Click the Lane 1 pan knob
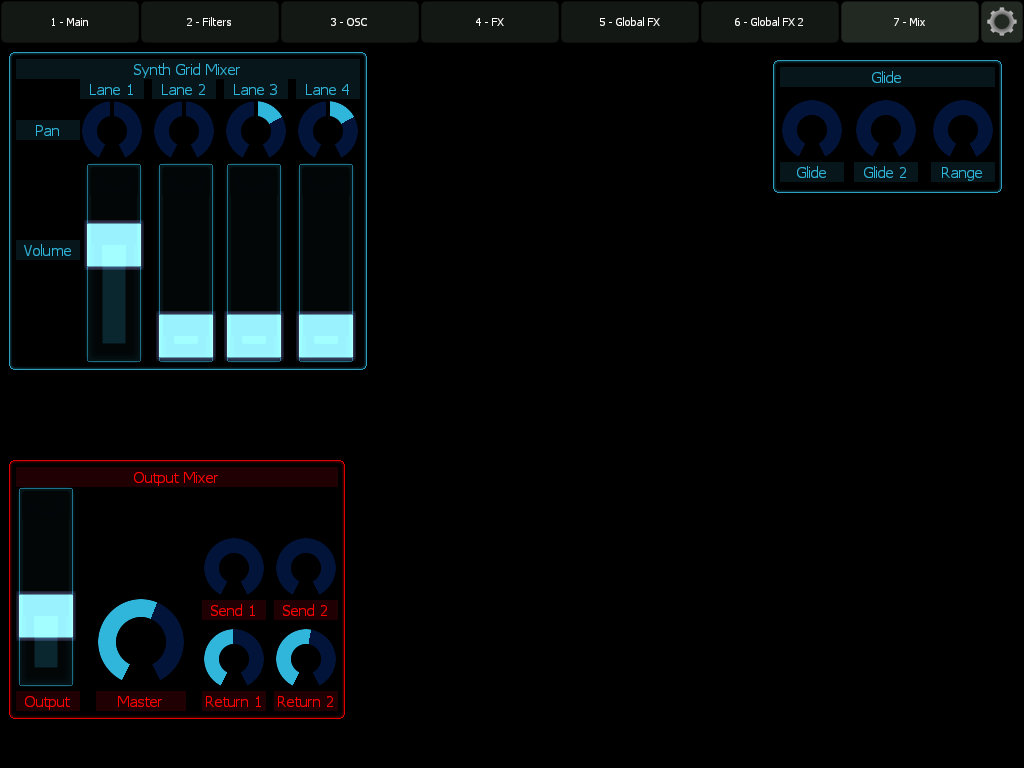 point(112,130)
